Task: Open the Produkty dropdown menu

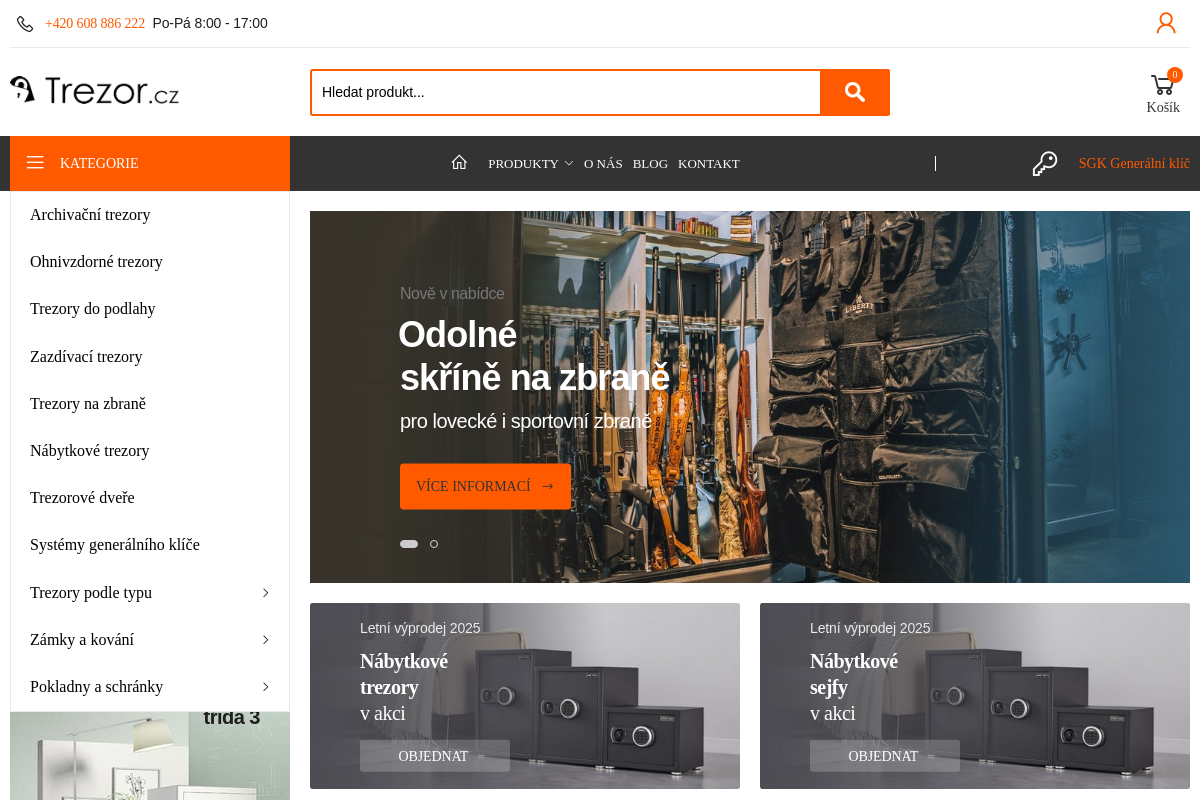Action: [x=530, y=163]
